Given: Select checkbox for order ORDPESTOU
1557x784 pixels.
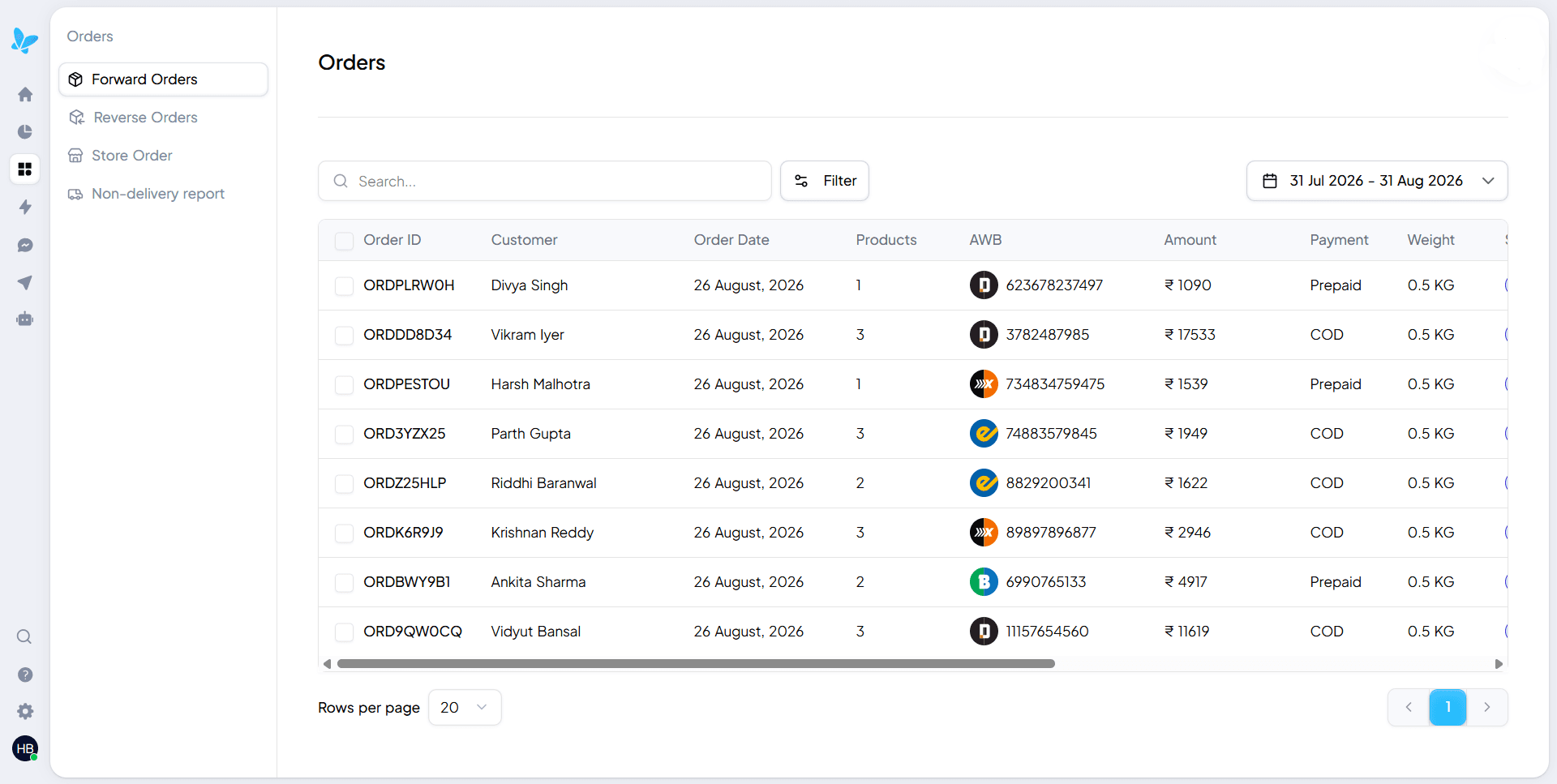Looking at the screenshot, I should [344, 385].
